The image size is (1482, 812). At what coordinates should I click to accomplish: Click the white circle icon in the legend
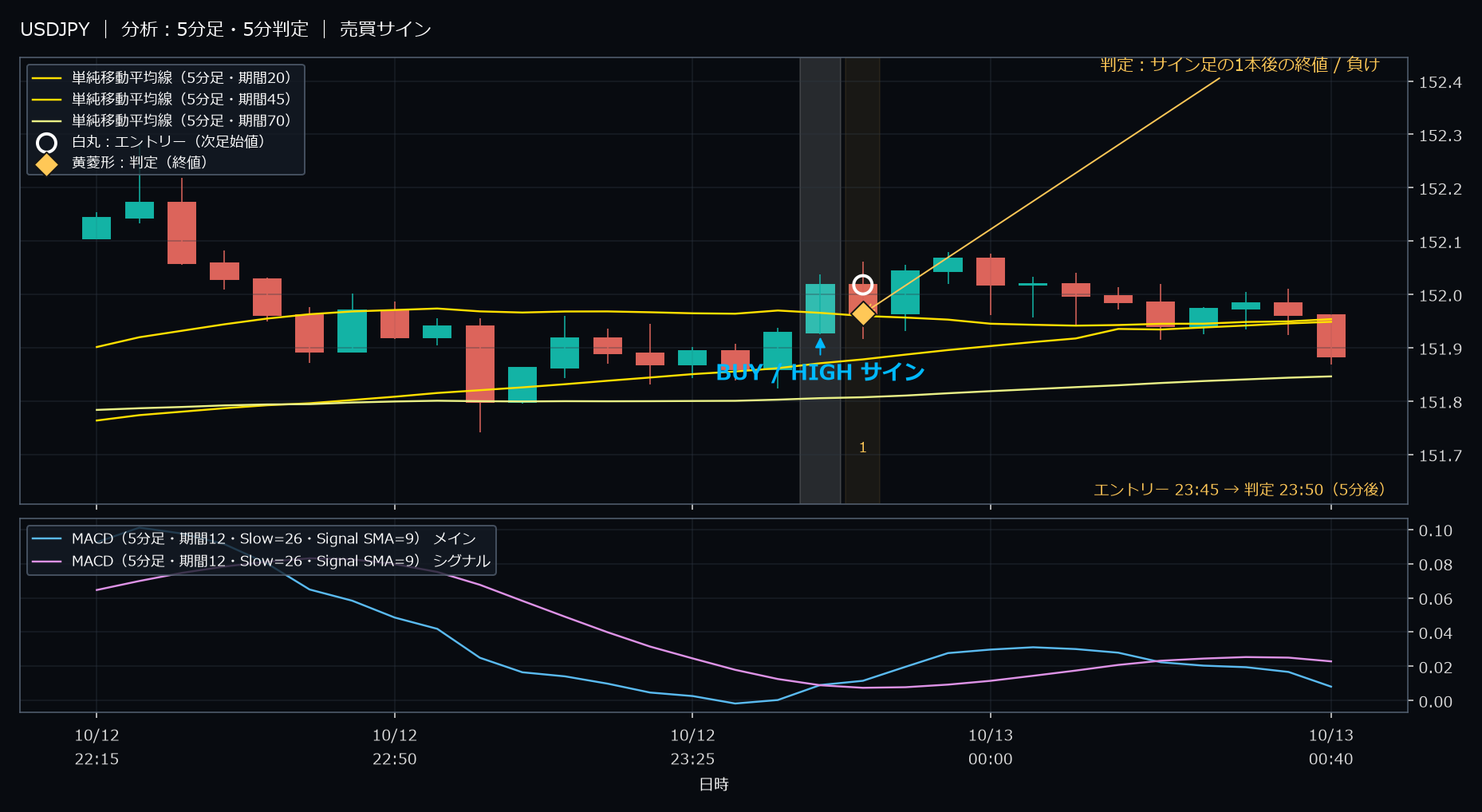(47, 143)
